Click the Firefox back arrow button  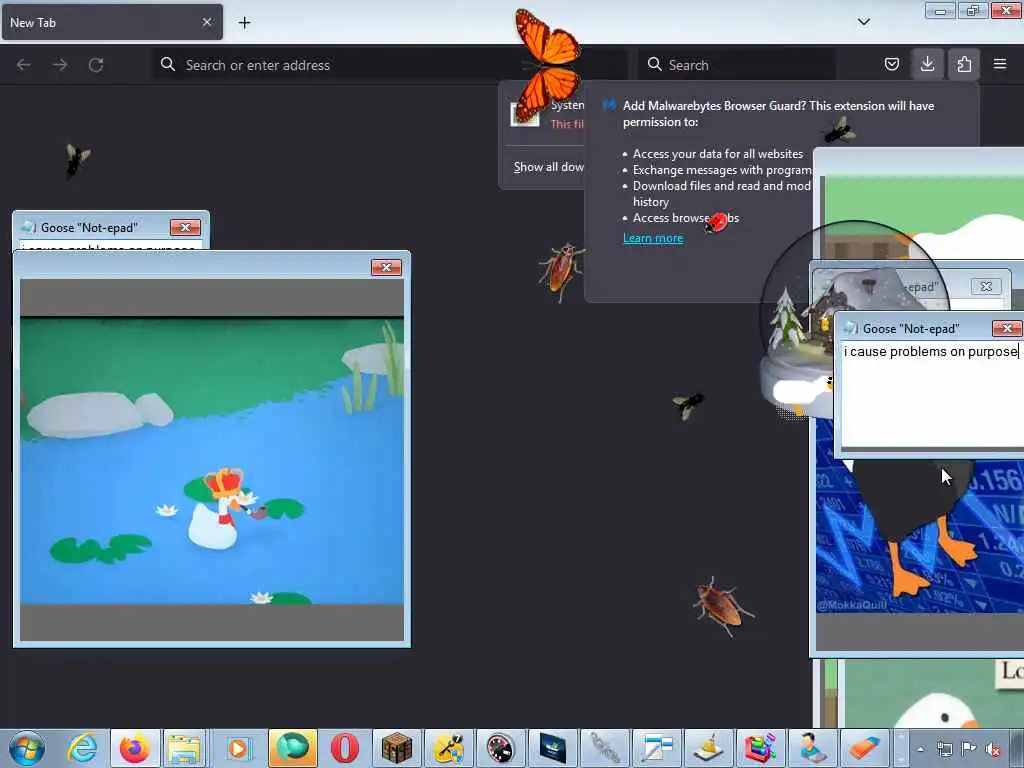24,65
